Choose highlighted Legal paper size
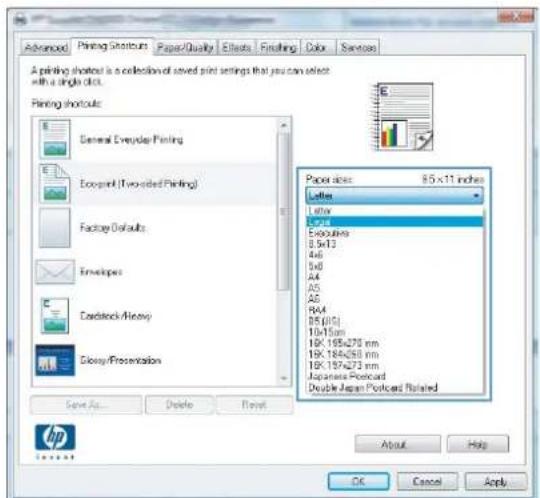Viewport: 540px width, 498px height. [x=395, y=221]
